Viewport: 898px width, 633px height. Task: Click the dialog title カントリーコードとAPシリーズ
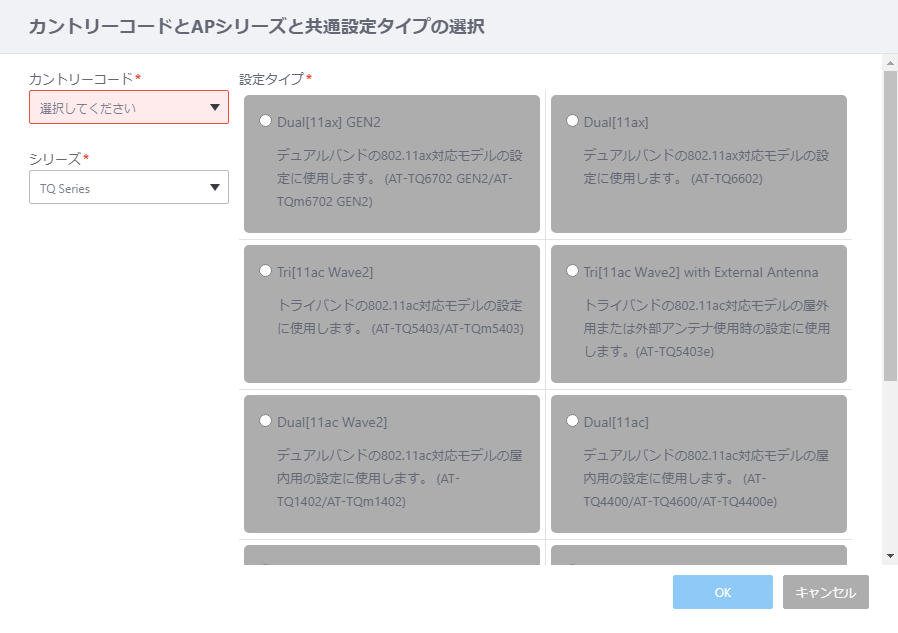pyautogui.click(x=257, y=26)
